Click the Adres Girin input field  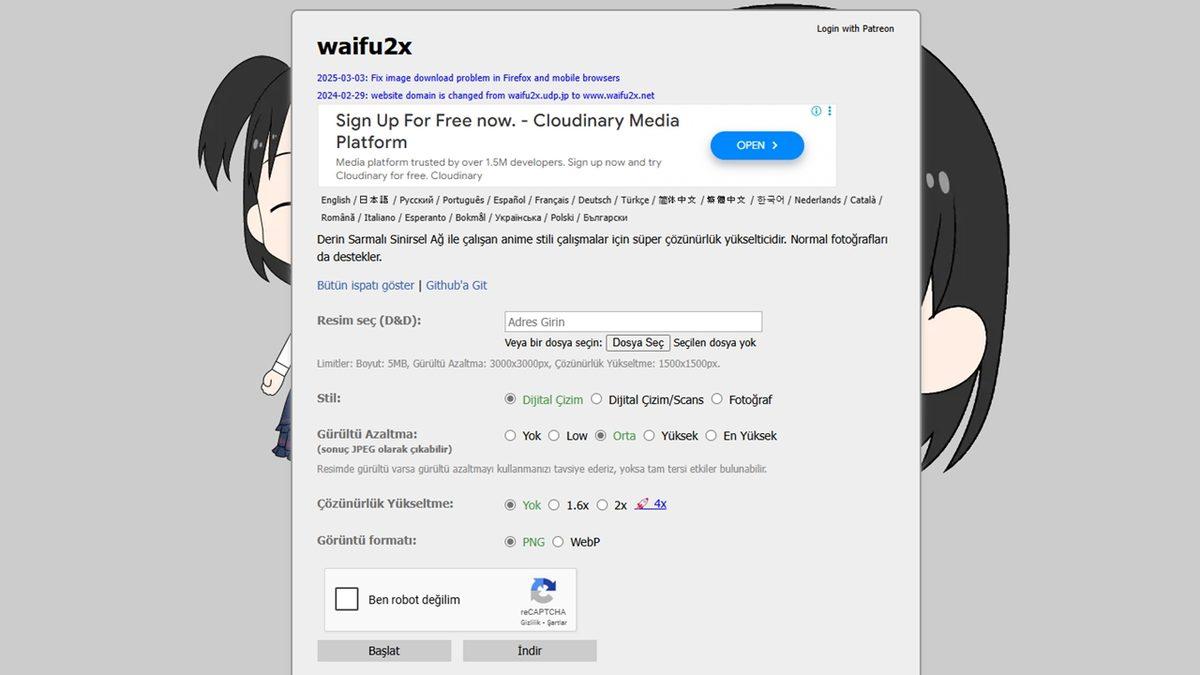(x=633, y=322)
